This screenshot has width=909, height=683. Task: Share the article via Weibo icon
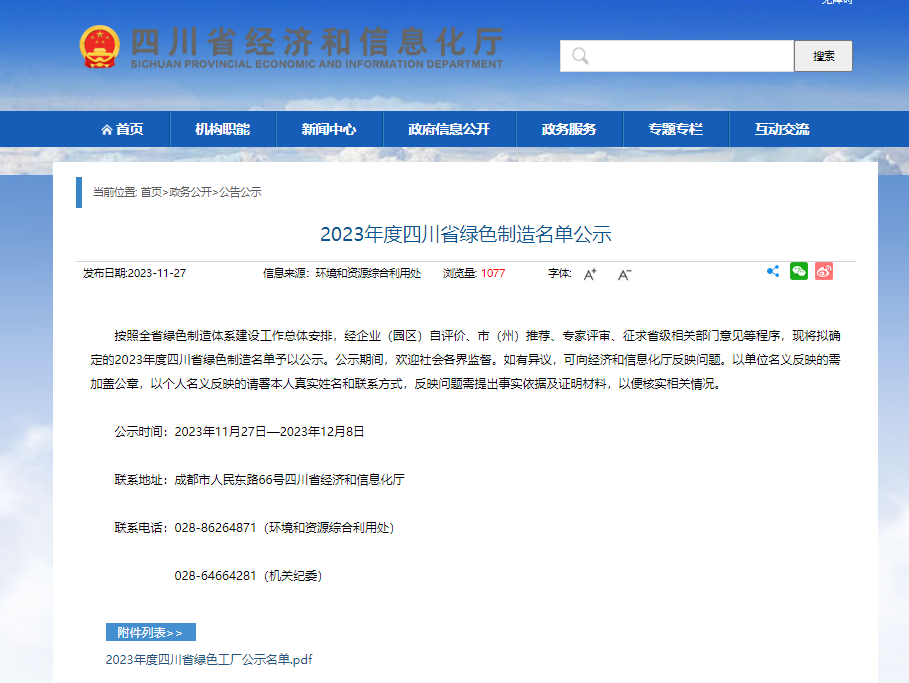[x=823, y=271]
